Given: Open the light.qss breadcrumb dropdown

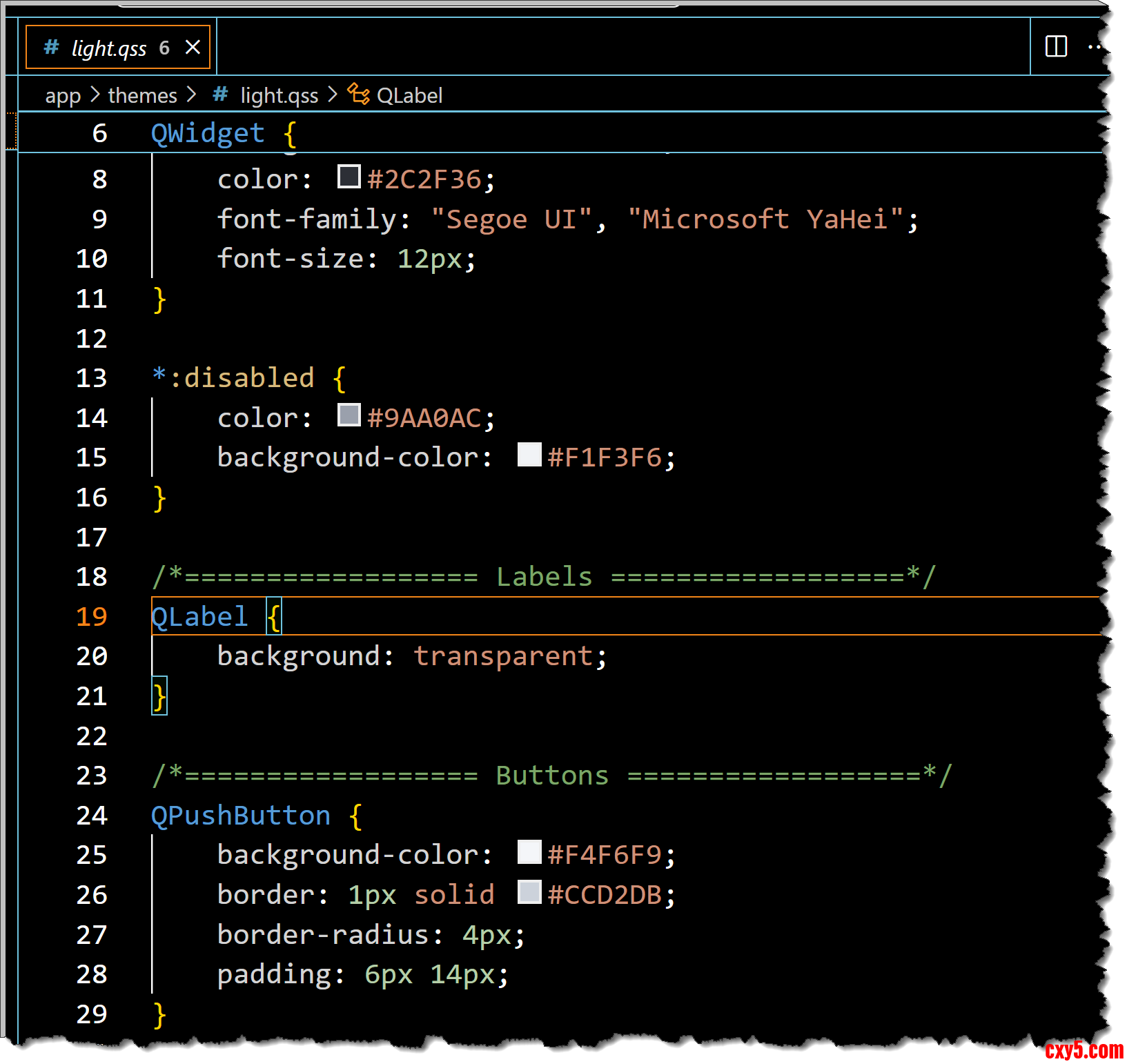Looking at the screenshot, I should 279,95.
